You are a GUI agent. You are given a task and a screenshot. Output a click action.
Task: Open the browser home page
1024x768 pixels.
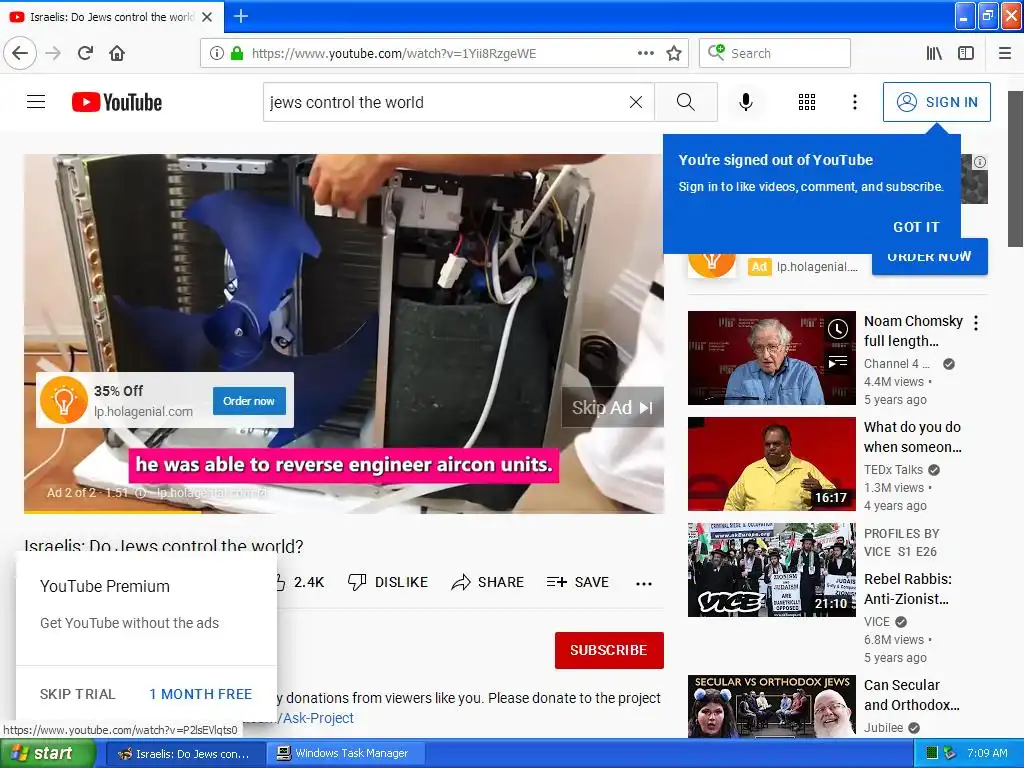coord(117,53)
